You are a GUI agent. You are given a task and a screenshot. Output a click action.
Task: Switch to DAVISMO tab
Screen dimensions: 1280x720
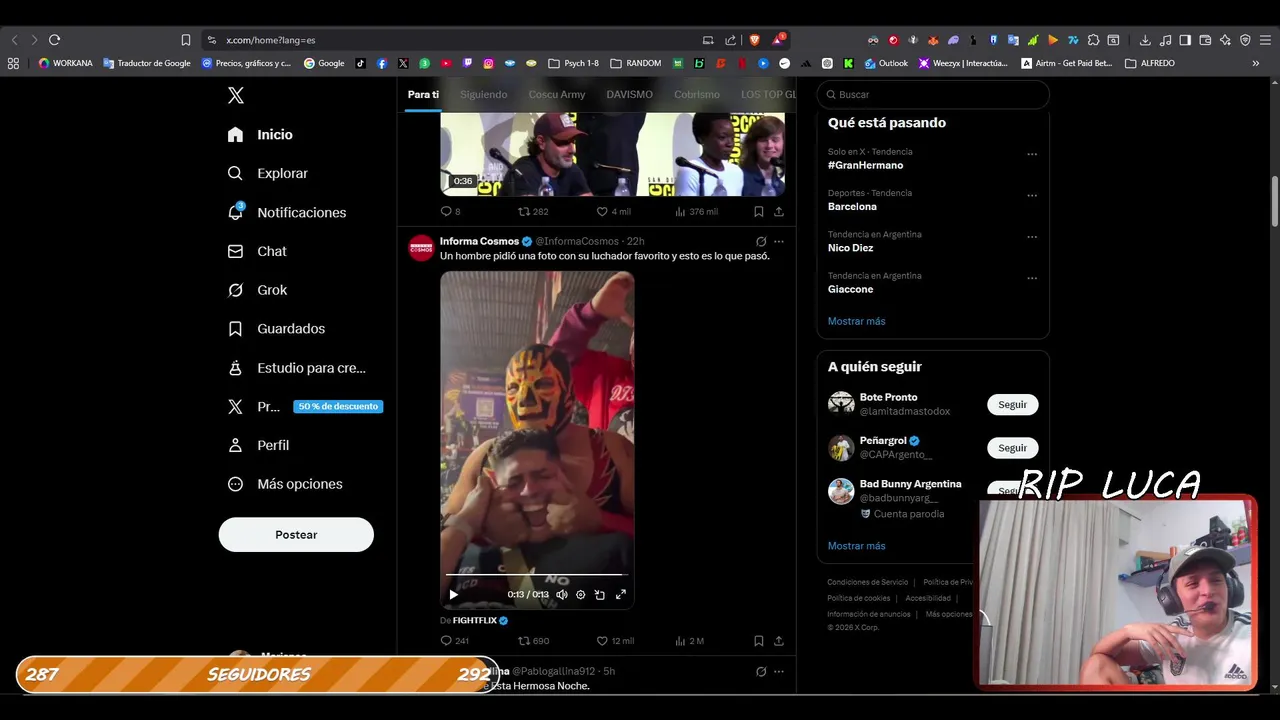[629, 94]
